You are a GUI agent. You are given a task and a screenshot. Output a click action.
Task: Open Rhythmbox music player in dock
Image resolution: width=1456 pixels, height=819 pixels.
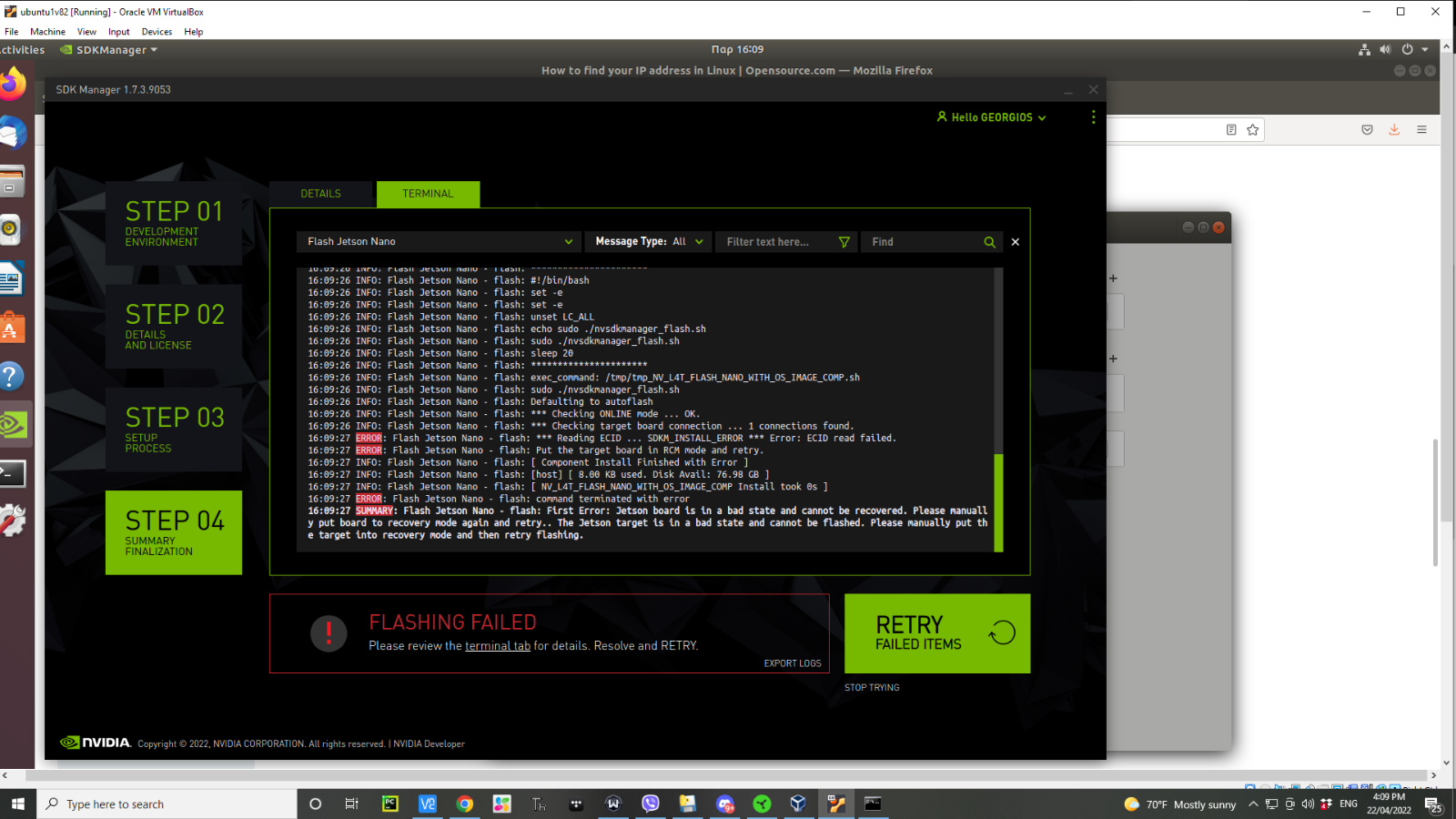point(10,229)
